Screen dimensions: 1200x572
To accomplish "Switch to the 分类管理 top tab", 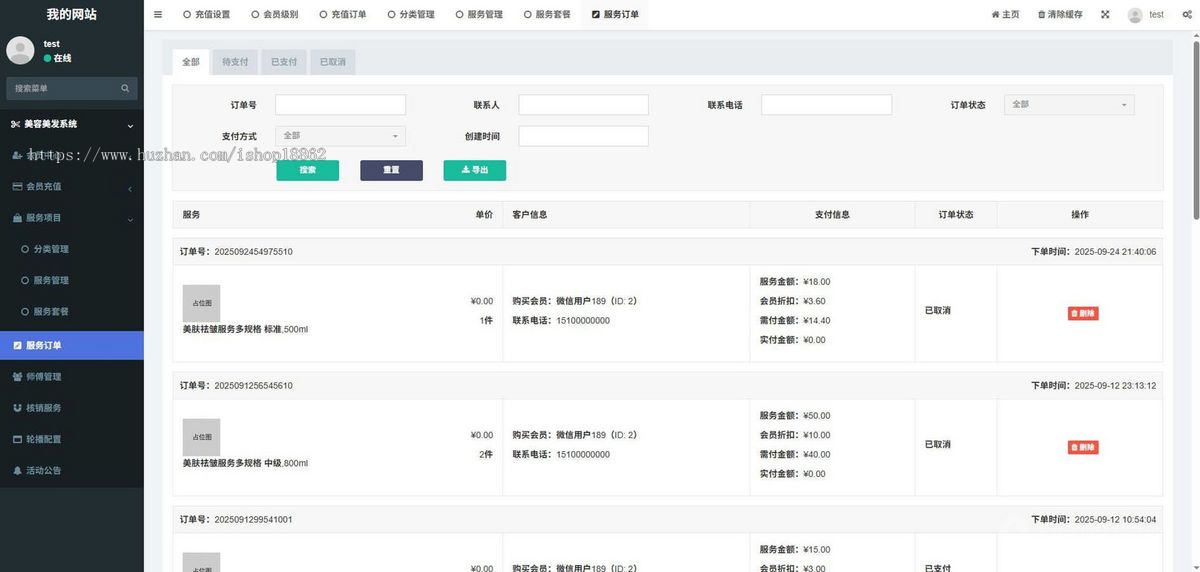I will 410,15.
